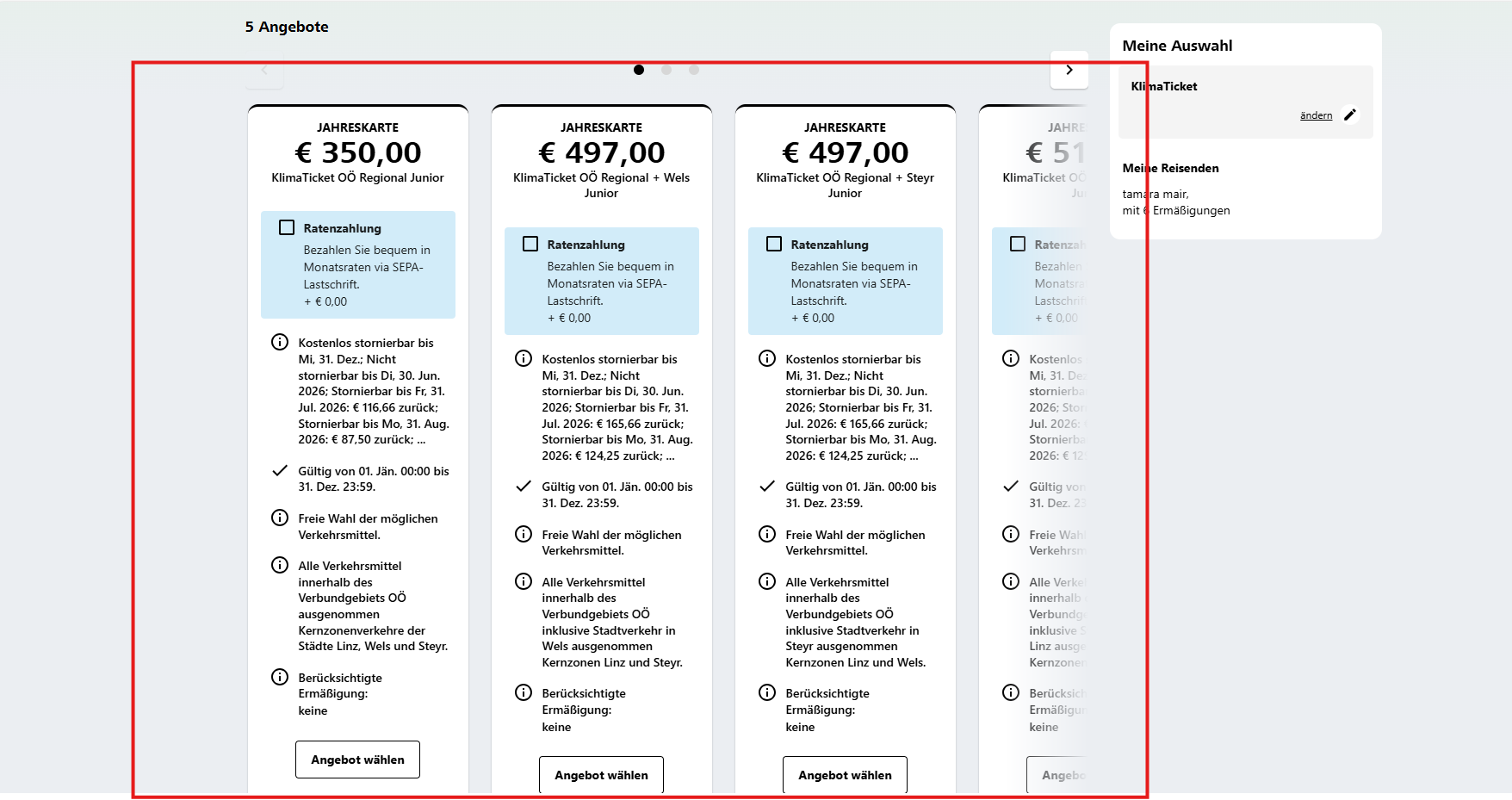Click info icon next to Wels card's Freie Wahl
This screenshot has height=800, width=1512.
[x=524, y=534]
